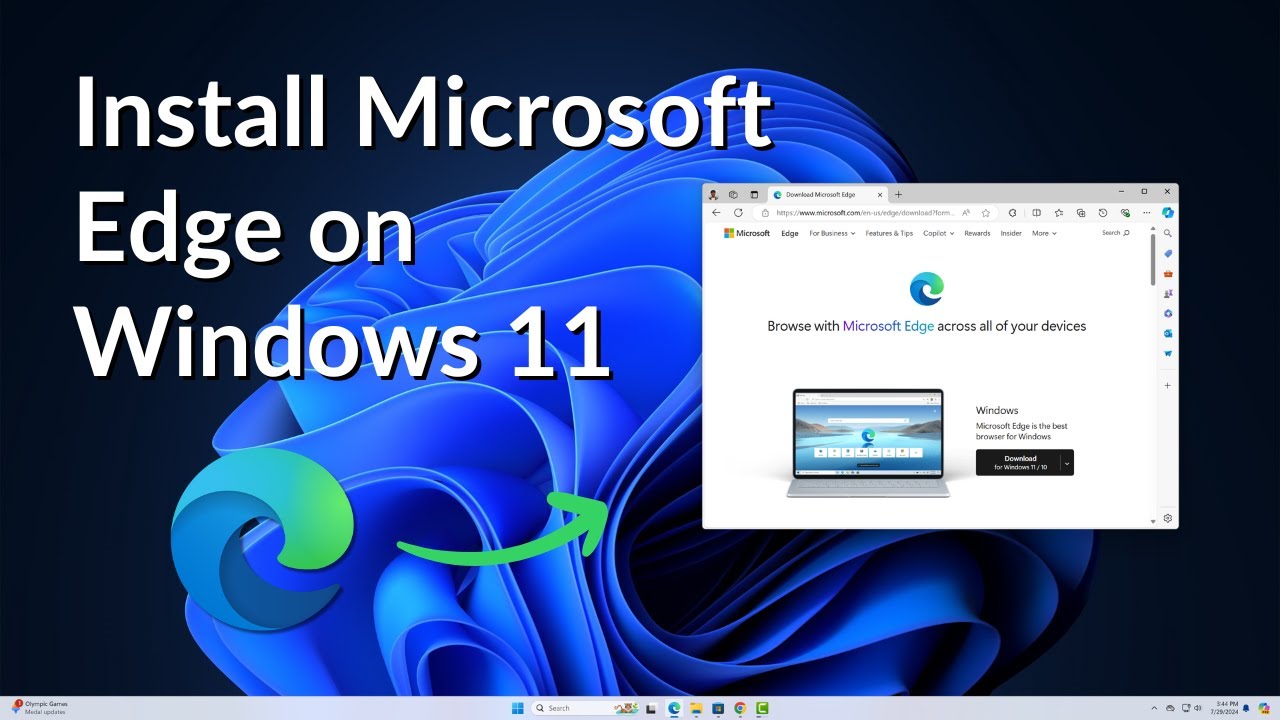
Task: Open the Collections toolbar icon
Action: click(x=1081, y=213)
